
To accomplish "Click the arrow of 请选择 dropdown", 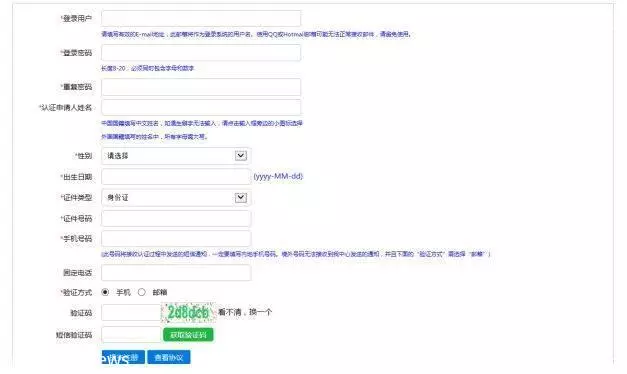I will pyautogui.click(x=241, y=156).
